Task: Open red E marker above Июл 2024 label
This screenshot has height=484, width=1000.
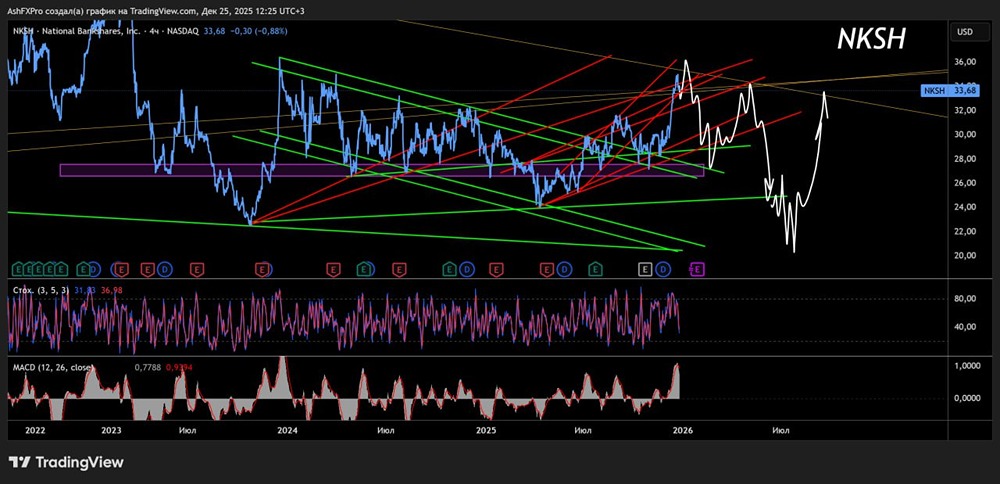Action: click(399, 270)
